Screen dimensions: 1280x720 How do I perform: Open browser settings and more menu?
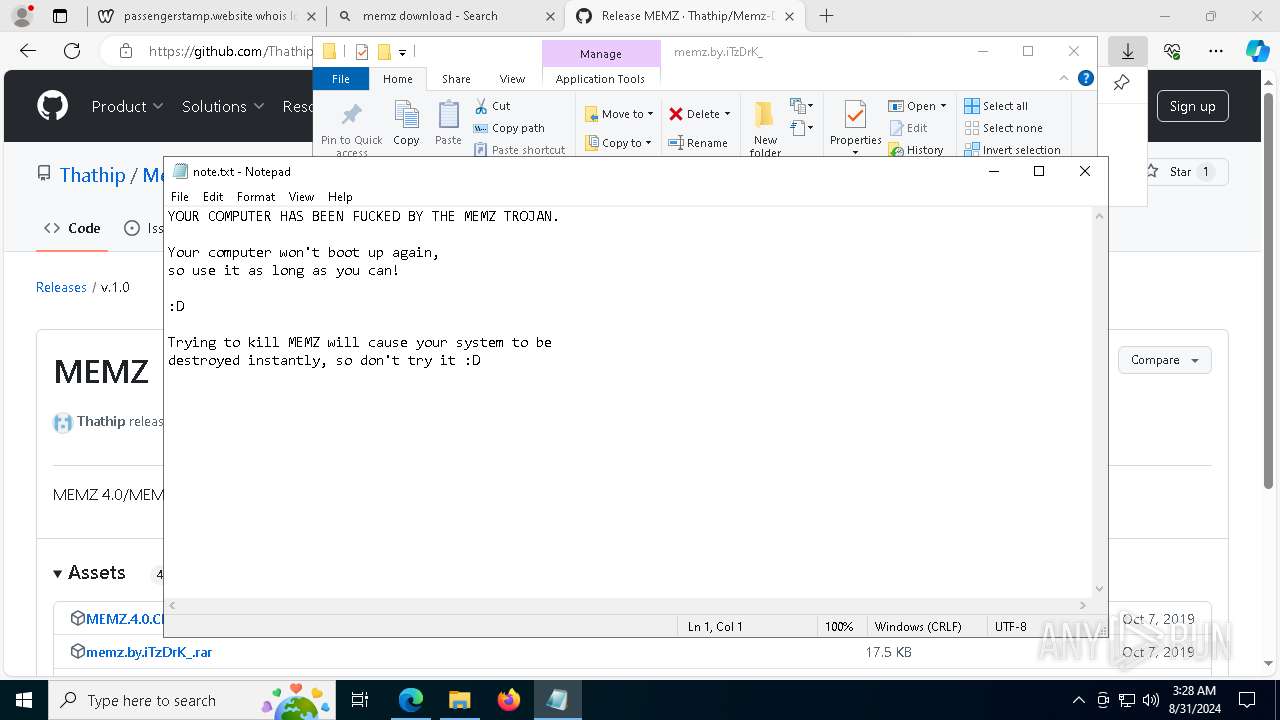[x=1216, y=51]
